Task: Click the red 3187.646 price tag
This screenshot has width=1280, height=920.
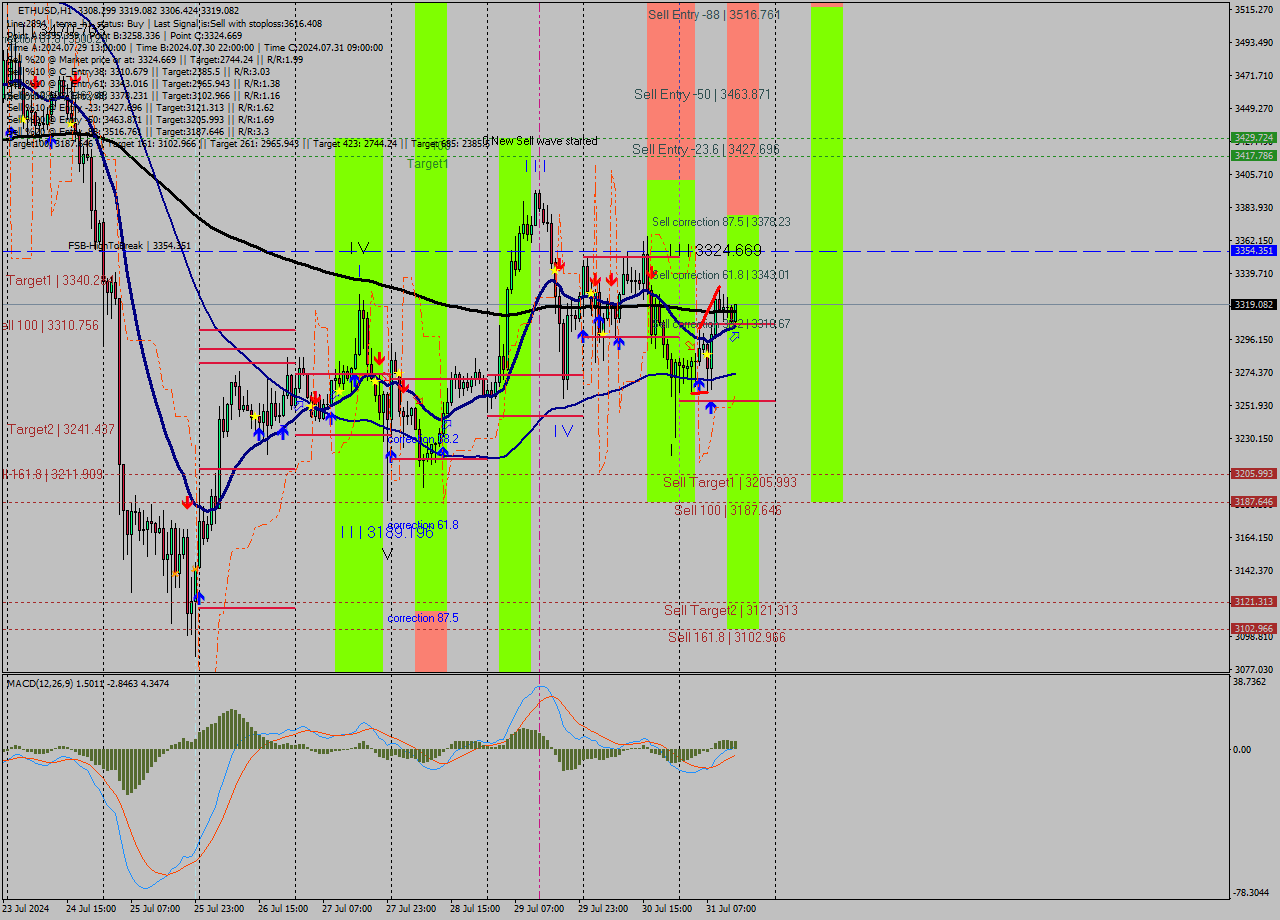Action: [x=1253, y=502]
